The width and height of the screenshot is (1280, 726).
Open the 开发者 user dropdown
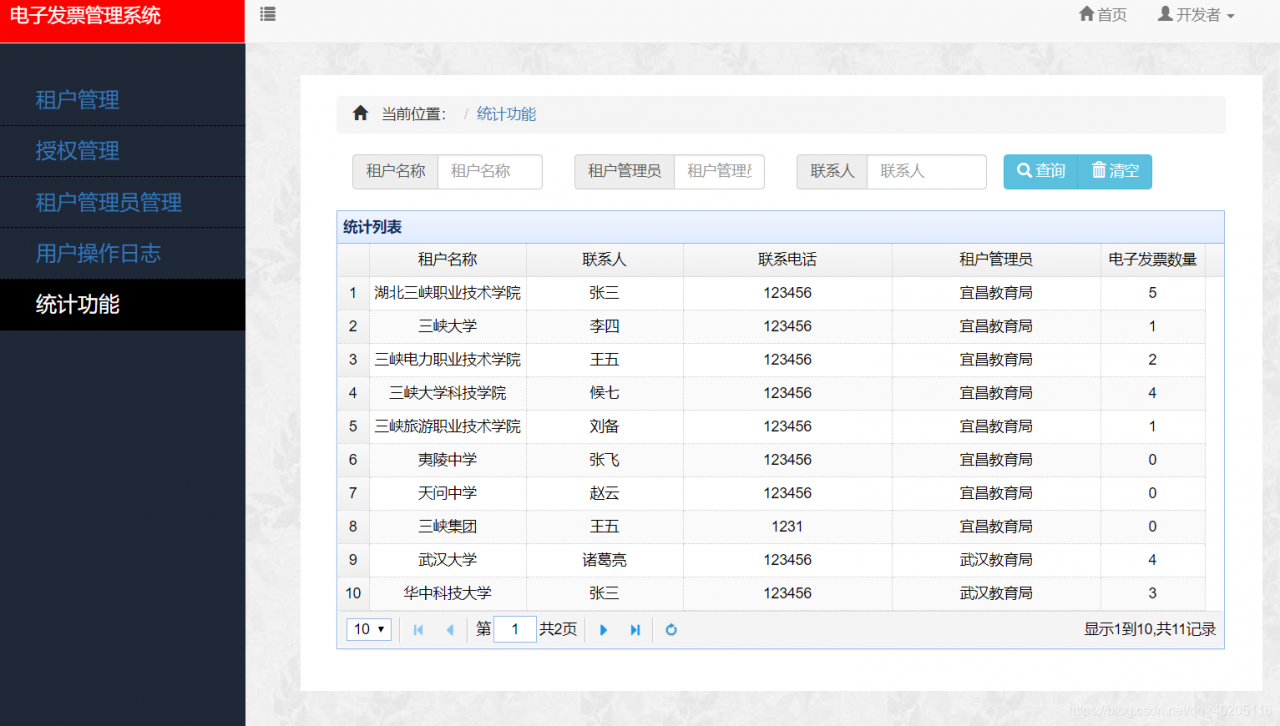(x=1196, y=15)
